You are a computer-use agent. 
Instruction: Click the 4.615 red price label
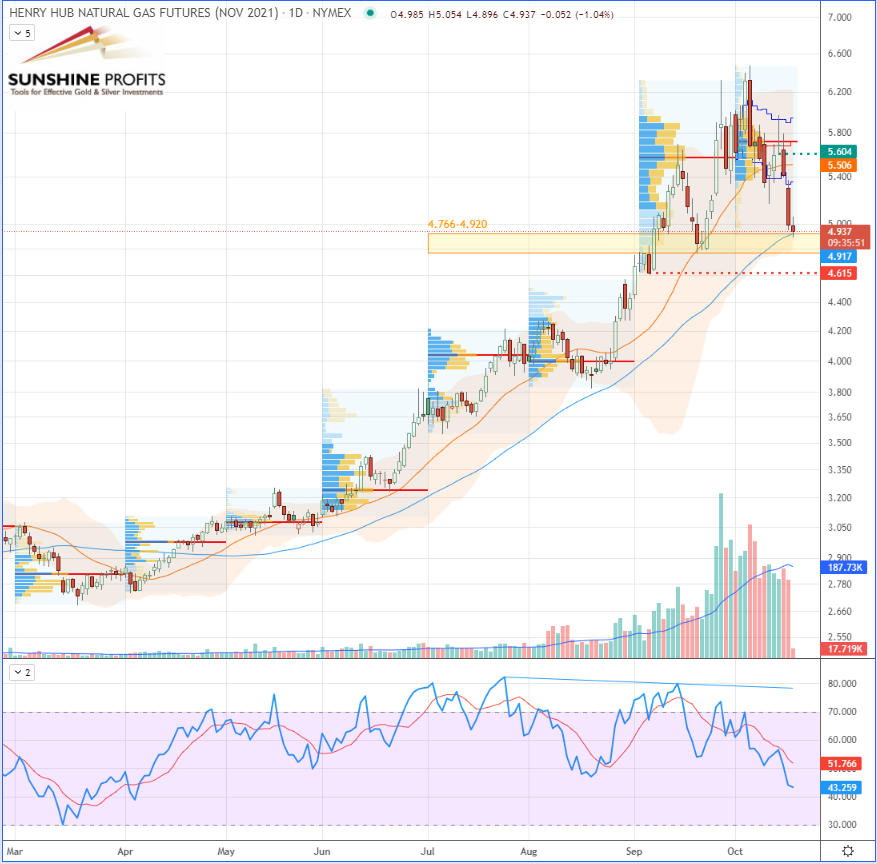pyautogui.click(x=838, y=273)
